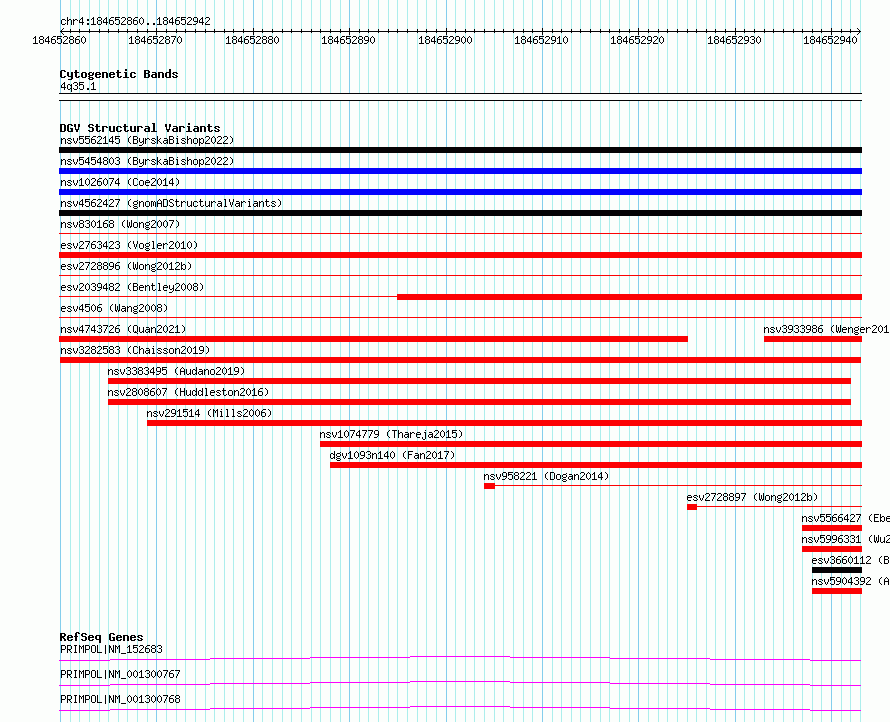The height and width of the screenshot is (722, 890).
Task: Open esv4506 (Wang2008) label
Action: click(x=114, y=308)
